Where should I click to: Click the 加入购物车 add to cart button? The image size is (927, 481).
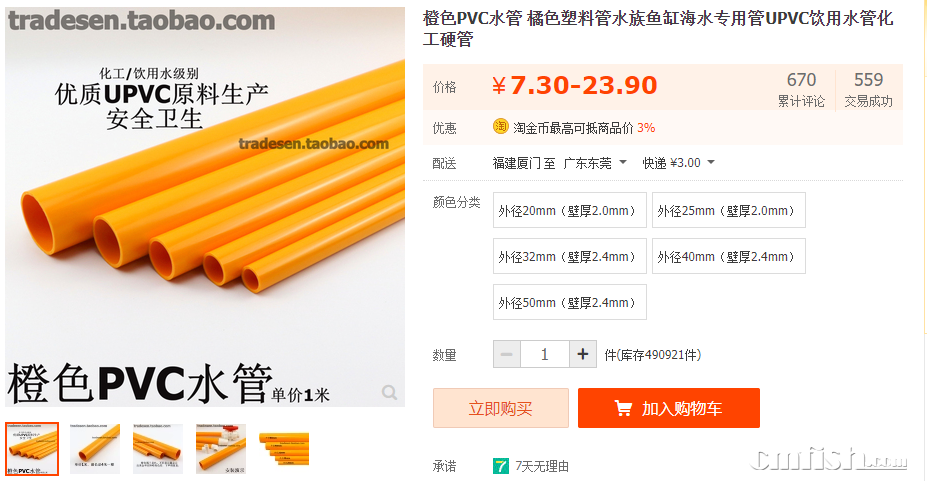(669, 408)
